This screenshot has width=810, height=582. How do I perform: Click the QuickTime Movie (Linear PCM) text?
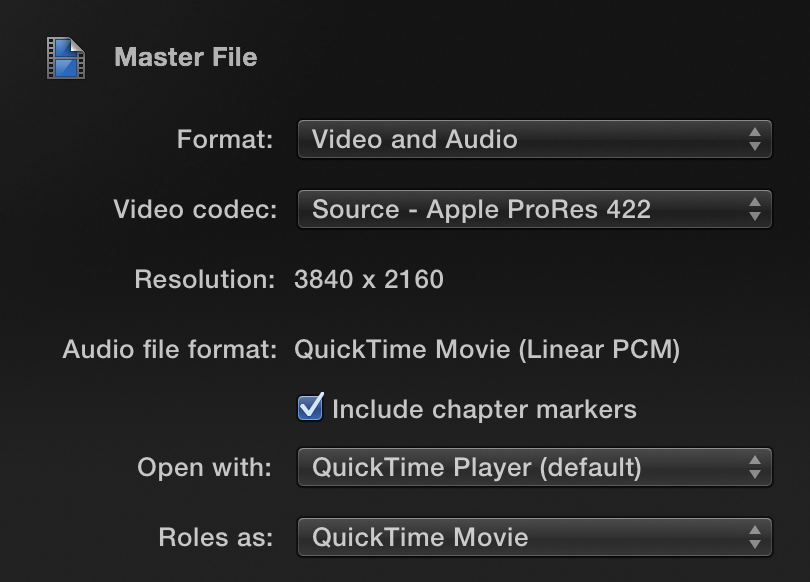[x=487, y=350]
